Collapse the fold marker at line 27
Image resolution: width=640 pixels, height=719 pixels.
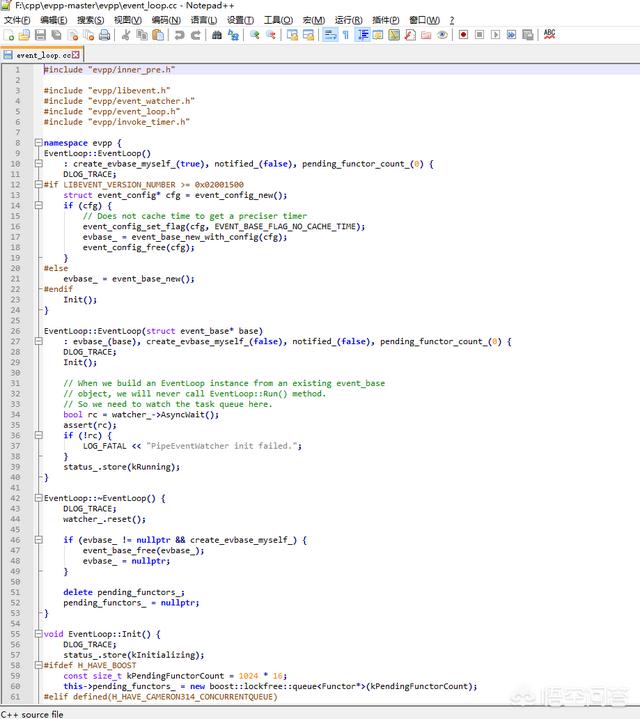coord(39,342)
